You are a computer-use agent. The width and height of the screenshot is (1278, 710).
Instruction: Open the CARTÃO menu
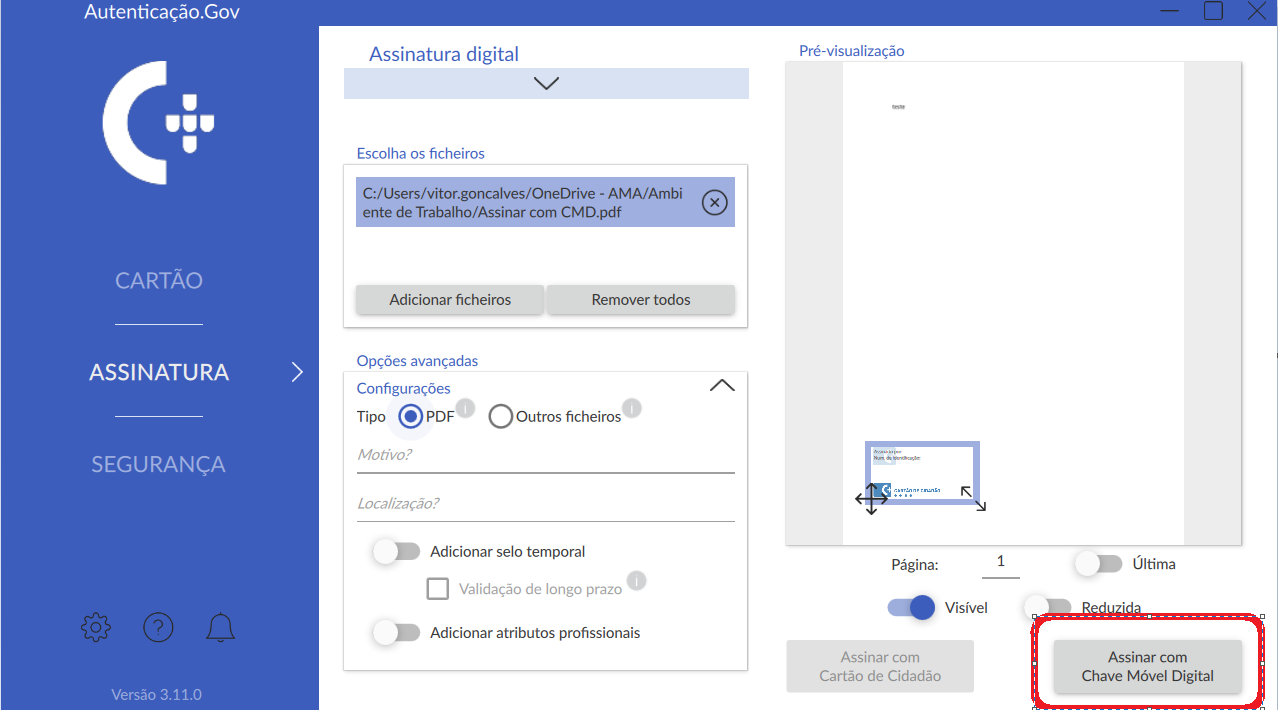point(159,280)
